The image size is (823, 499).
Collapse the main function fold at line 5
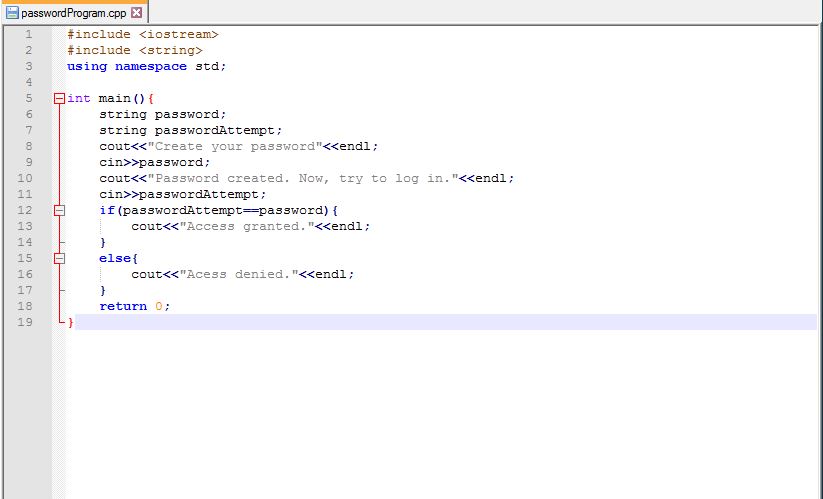[59, 98]
